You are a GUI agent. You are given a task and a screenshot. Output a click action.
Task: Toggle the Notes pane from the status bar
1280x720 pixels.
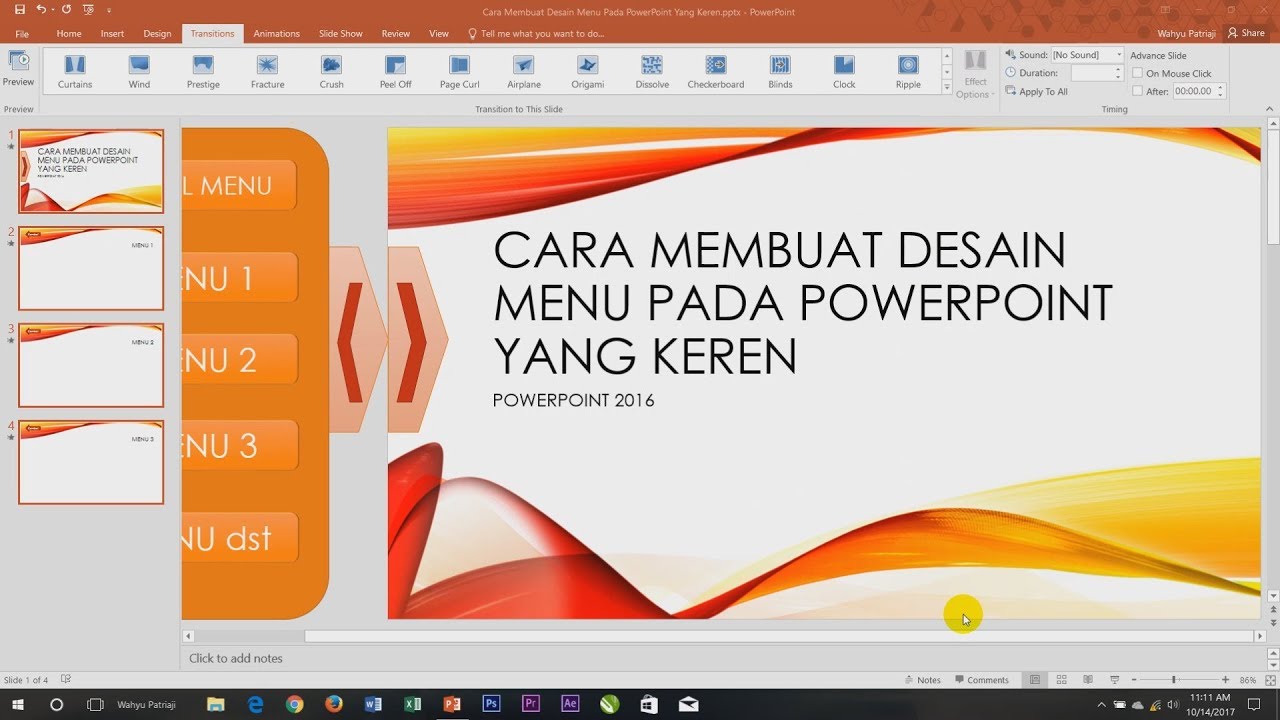[x=921, y=679]
